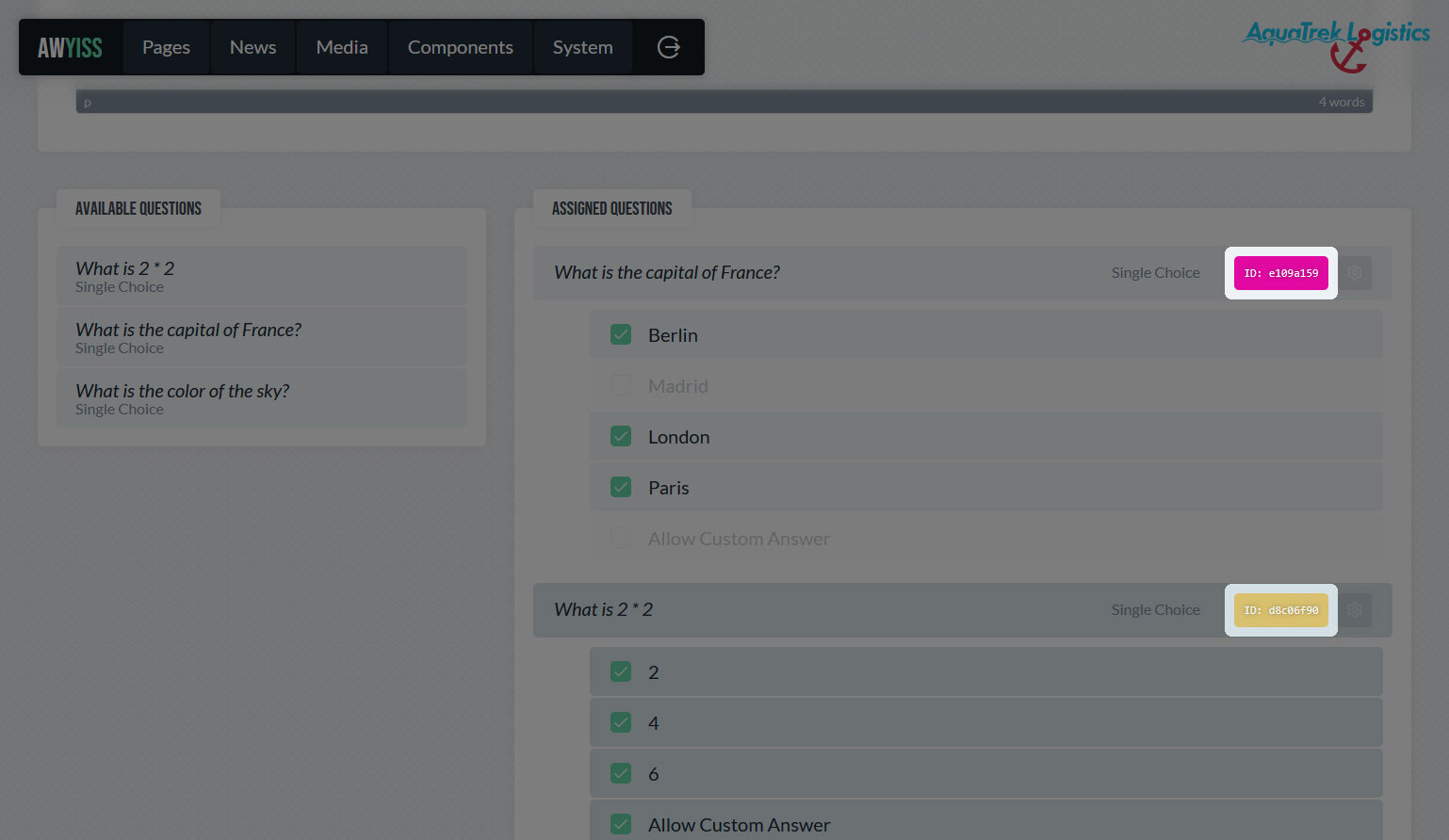Open settings gear for capital of France question
Screen dimensions: 1449x840
tap(1355, 273)
